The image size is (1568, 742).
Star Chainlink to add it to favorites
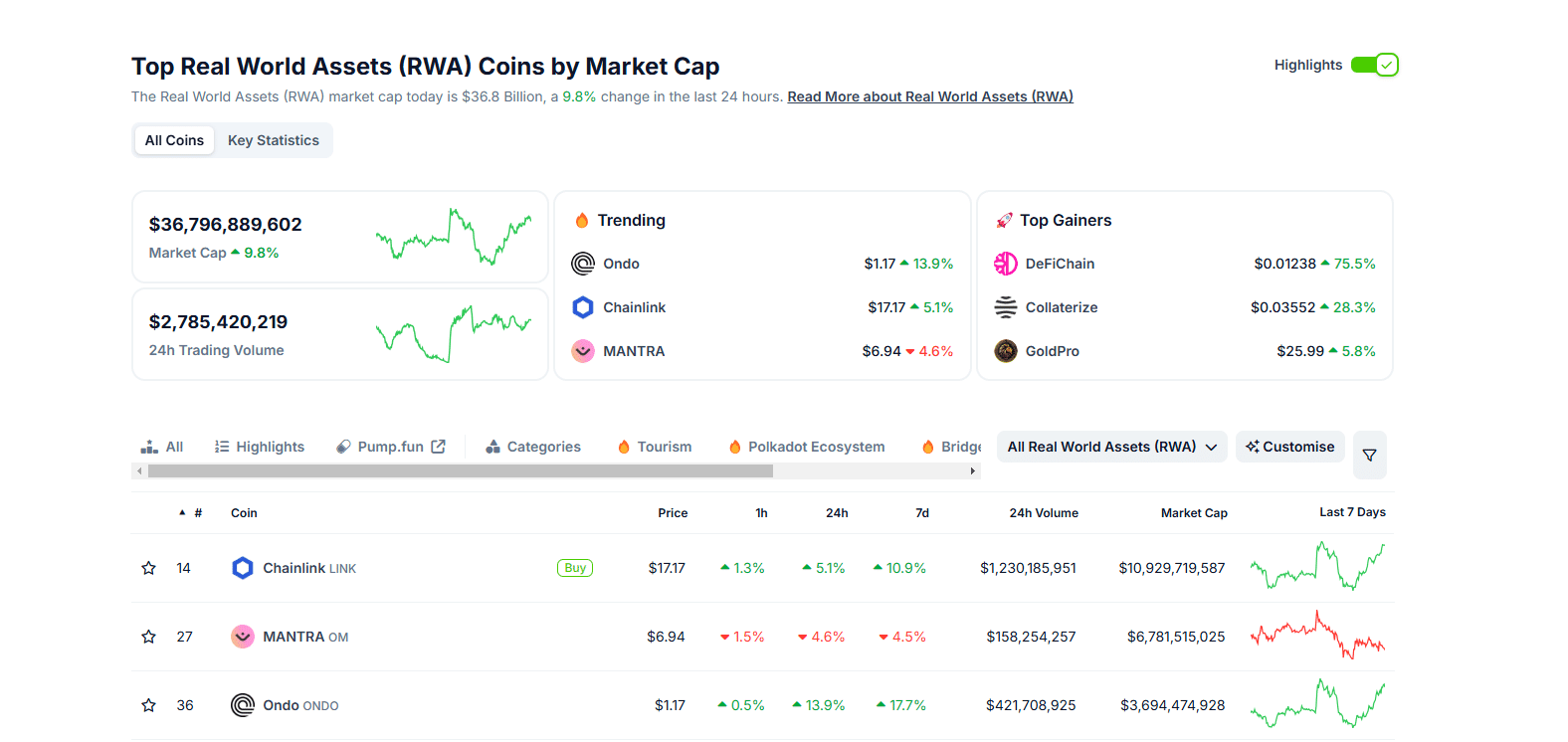[149, 568]
